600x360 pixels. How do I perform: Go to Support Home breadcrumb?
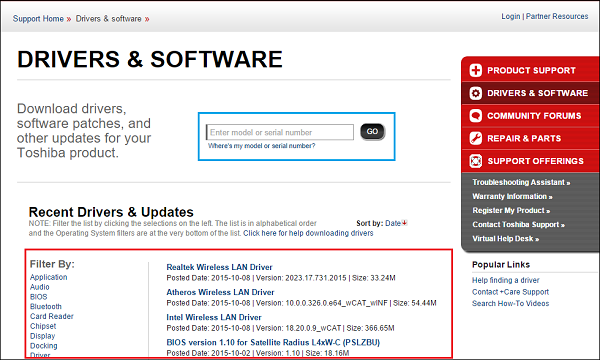38,19
